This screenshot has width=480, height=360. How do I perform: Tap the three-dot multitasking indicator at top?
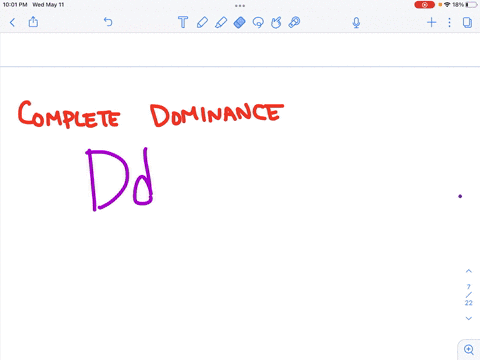click(240, 6)
